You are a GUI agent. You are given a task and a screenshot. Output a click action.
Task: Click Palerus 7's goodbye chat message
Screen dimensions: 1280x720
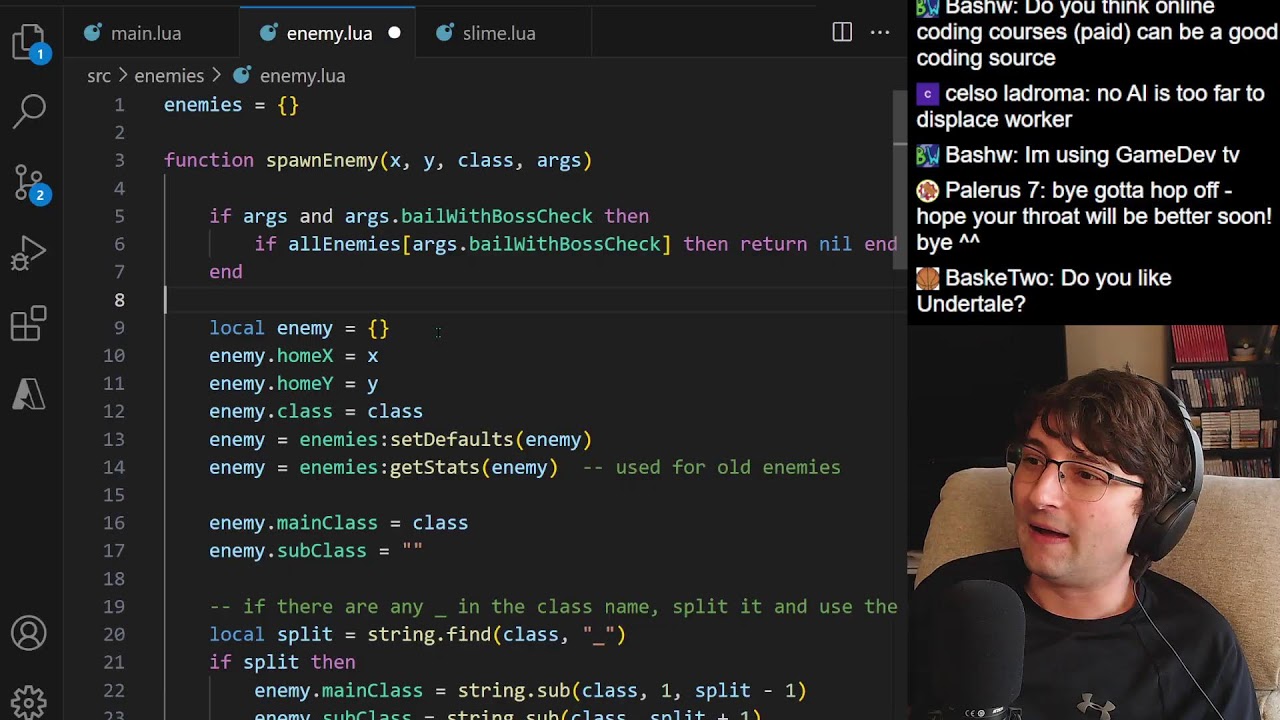[1094, 216]
